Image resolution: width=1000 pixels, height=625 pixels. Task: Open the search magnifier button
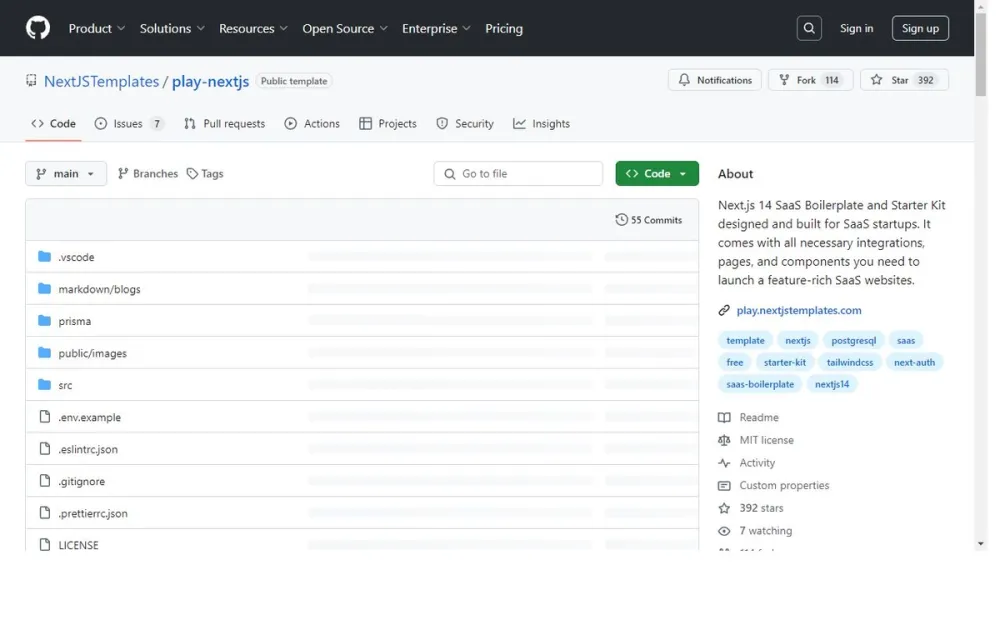click(809, 28)
